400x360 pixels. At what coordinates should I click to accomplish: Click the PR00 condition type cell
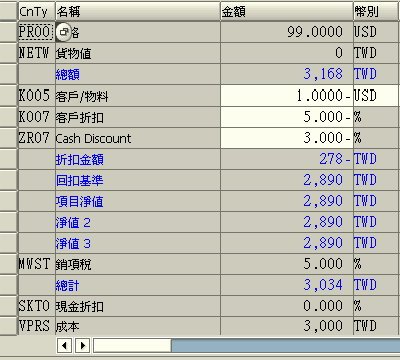pyautogui.click(x=36, y=32)
